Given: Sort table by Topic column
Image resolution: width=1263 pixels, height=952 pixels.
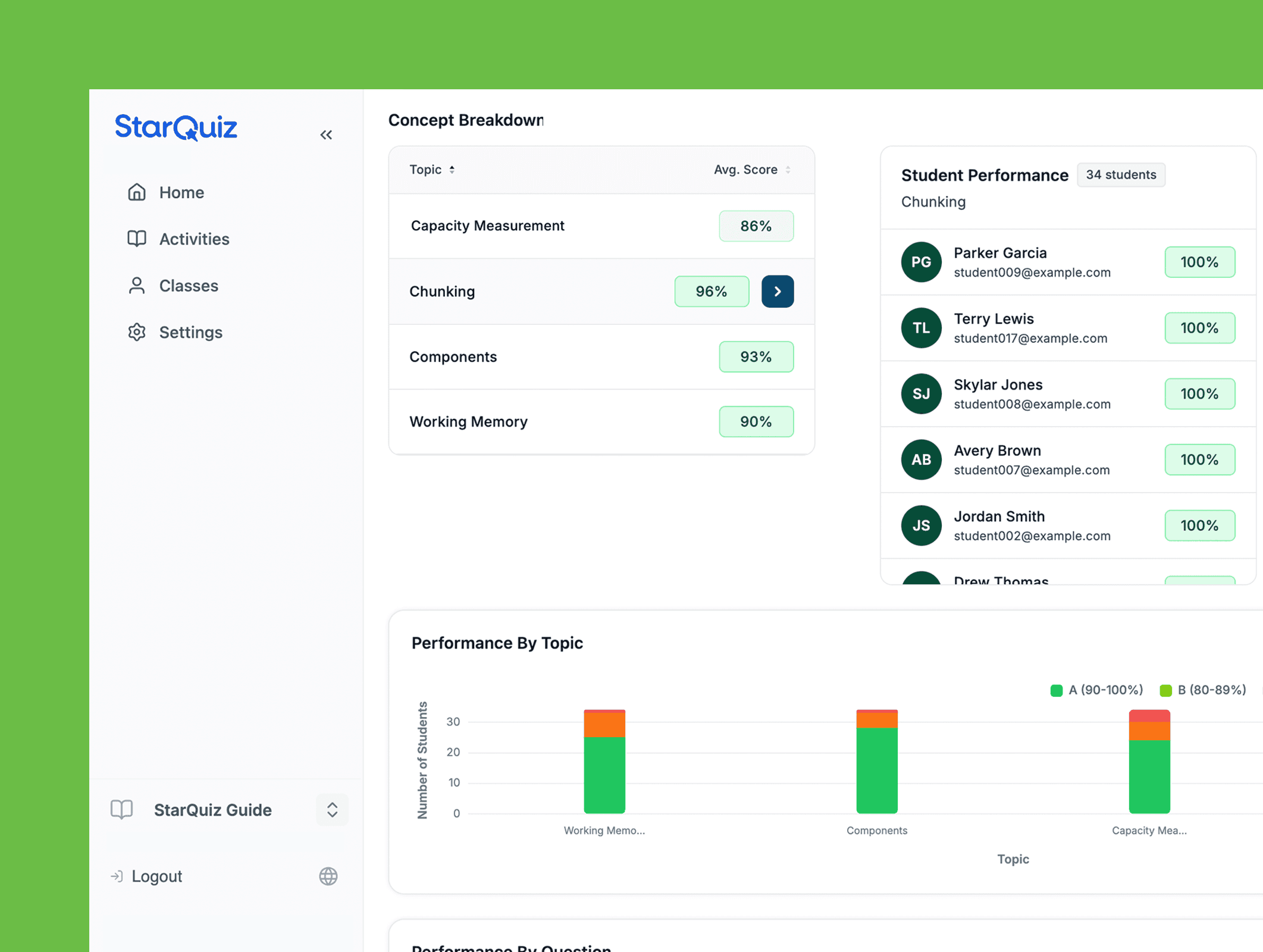Looking at the screenshot, I should 433,170.
